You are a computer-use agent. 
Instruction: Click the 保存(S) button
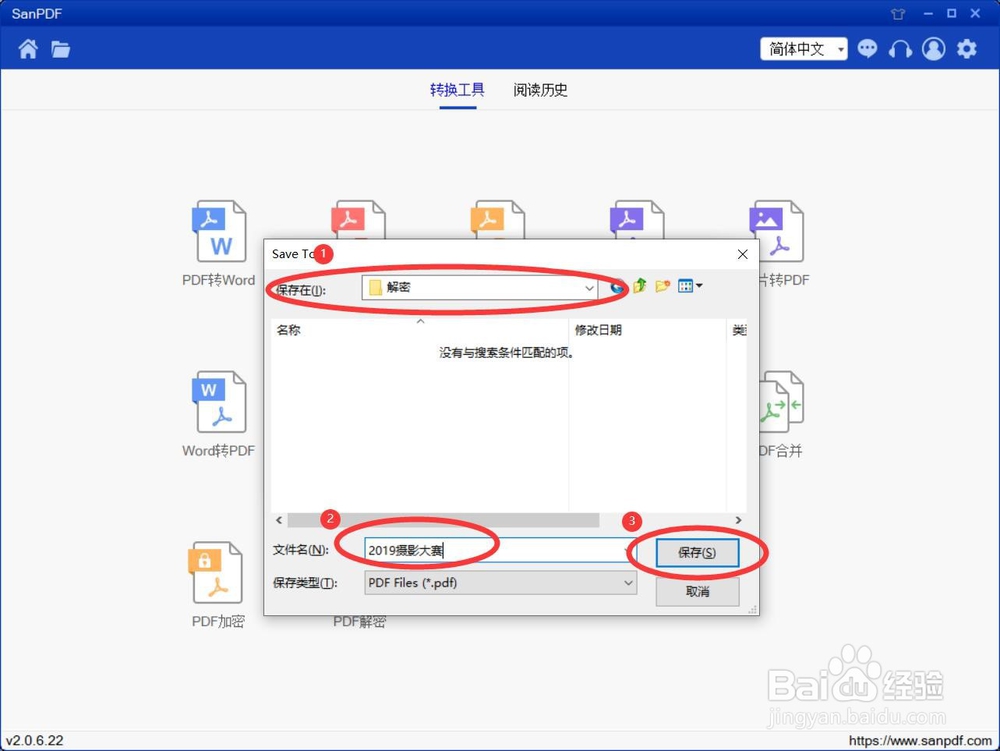pos(697,553)
